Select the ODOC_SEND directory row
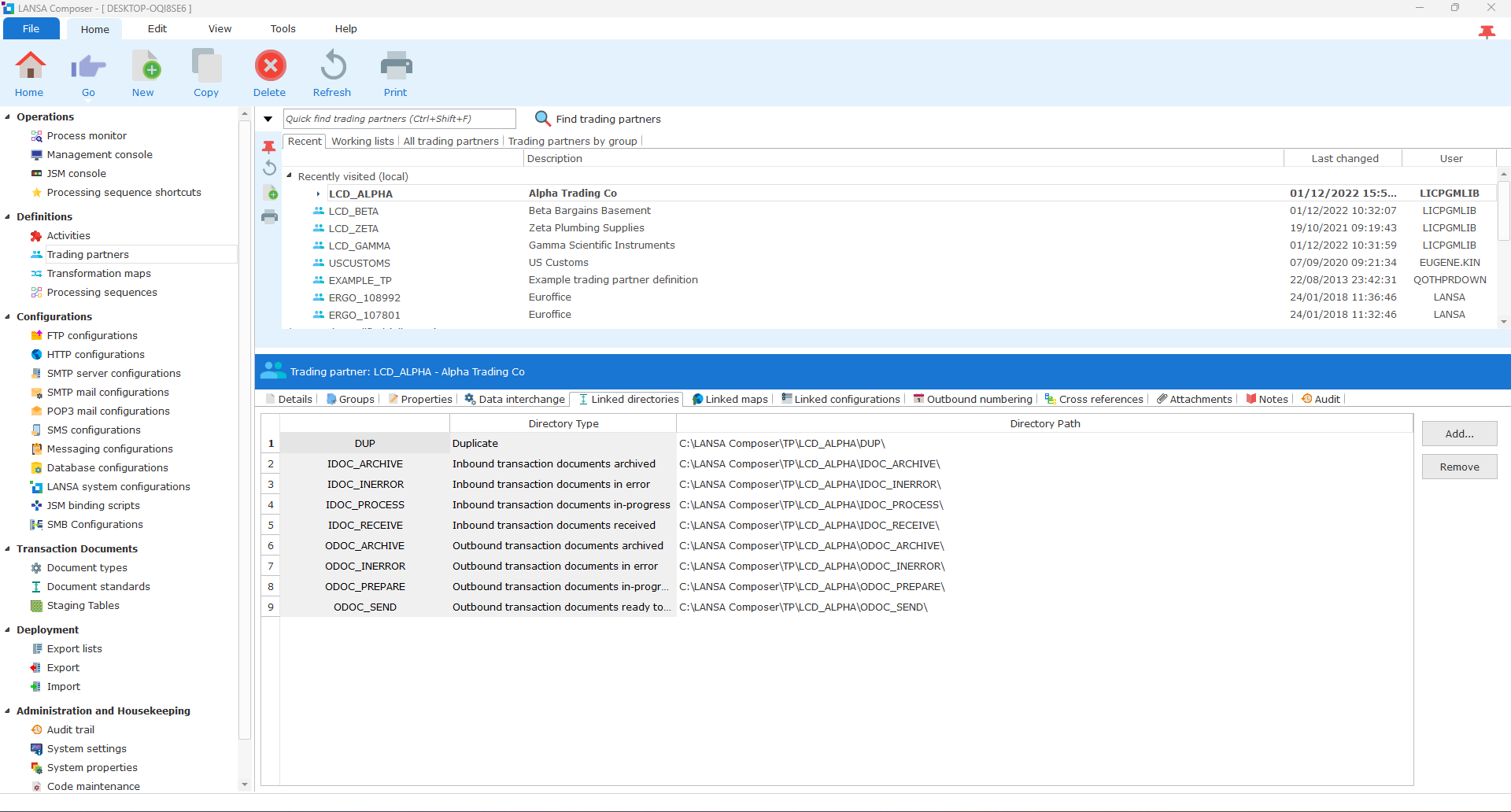The height and width of the screenshot is (812, 1511). (837, 607)
